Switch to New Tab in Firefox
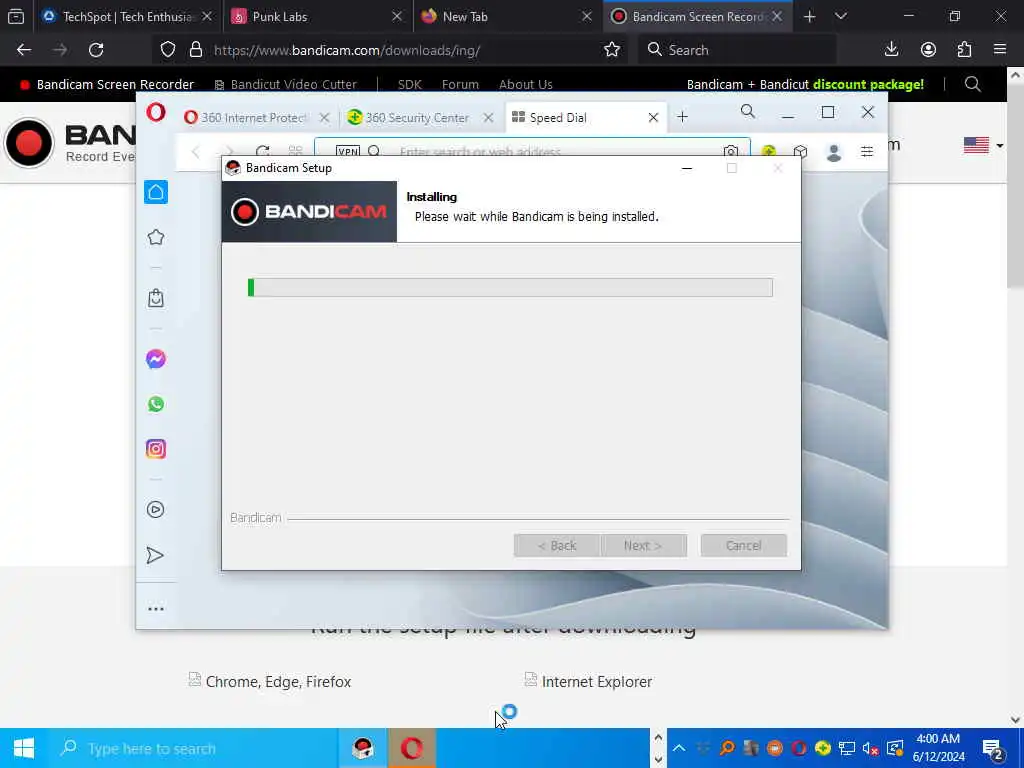 507,16
